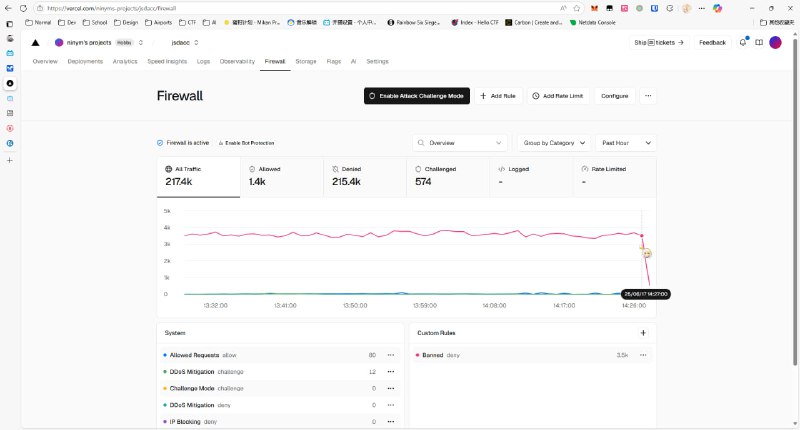Image resolution: width=800 pixels, height=430 pixels.
Task: Enable Bot Protection
Action: tap(246, 143)
